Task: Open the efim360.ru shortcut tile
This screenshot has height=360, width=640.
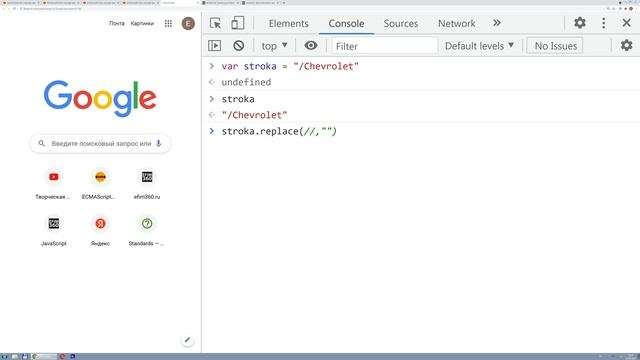Action: click(x=147, y=184)
